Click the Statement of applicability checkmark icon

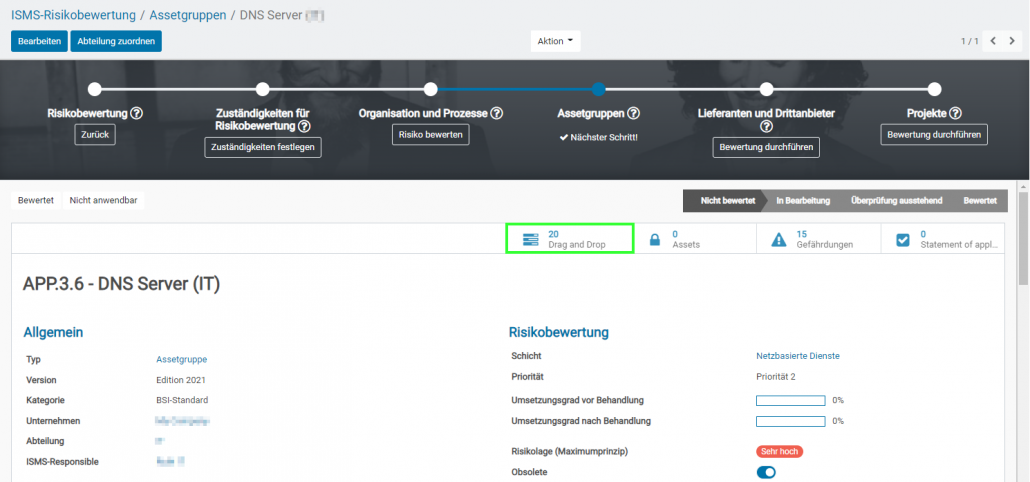point(903,240)
